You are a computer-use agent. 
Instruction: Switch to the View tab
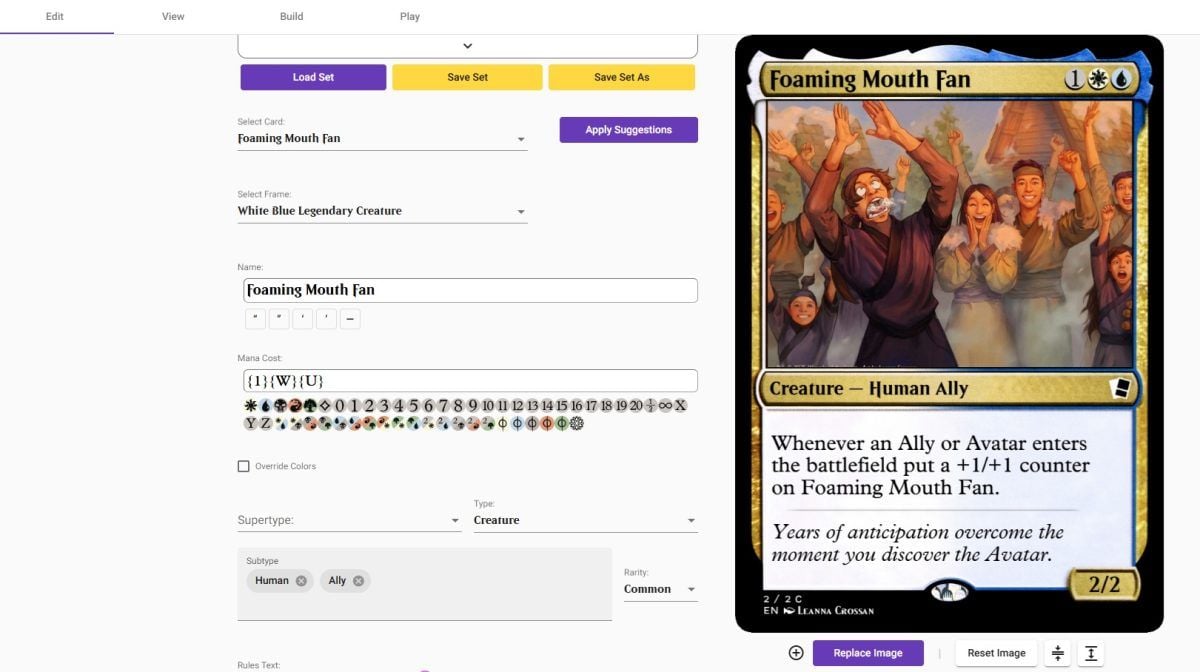[x=173, y=16]
